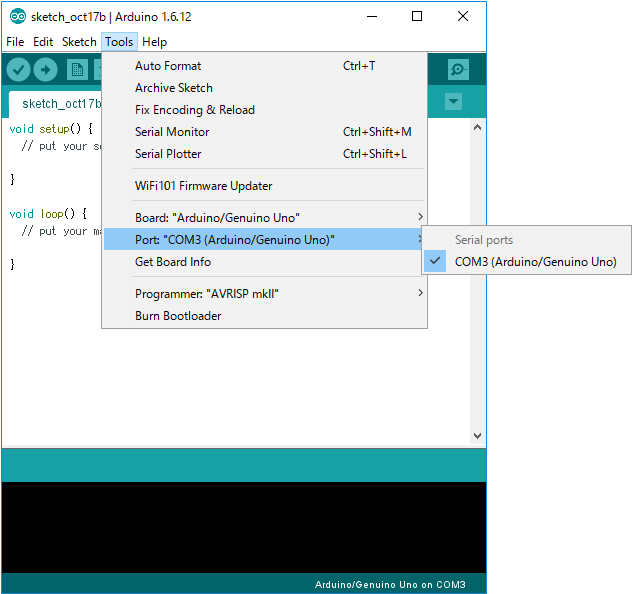
Task: Open WiFi101 Firmware Updater
Action: coord(264,186)
